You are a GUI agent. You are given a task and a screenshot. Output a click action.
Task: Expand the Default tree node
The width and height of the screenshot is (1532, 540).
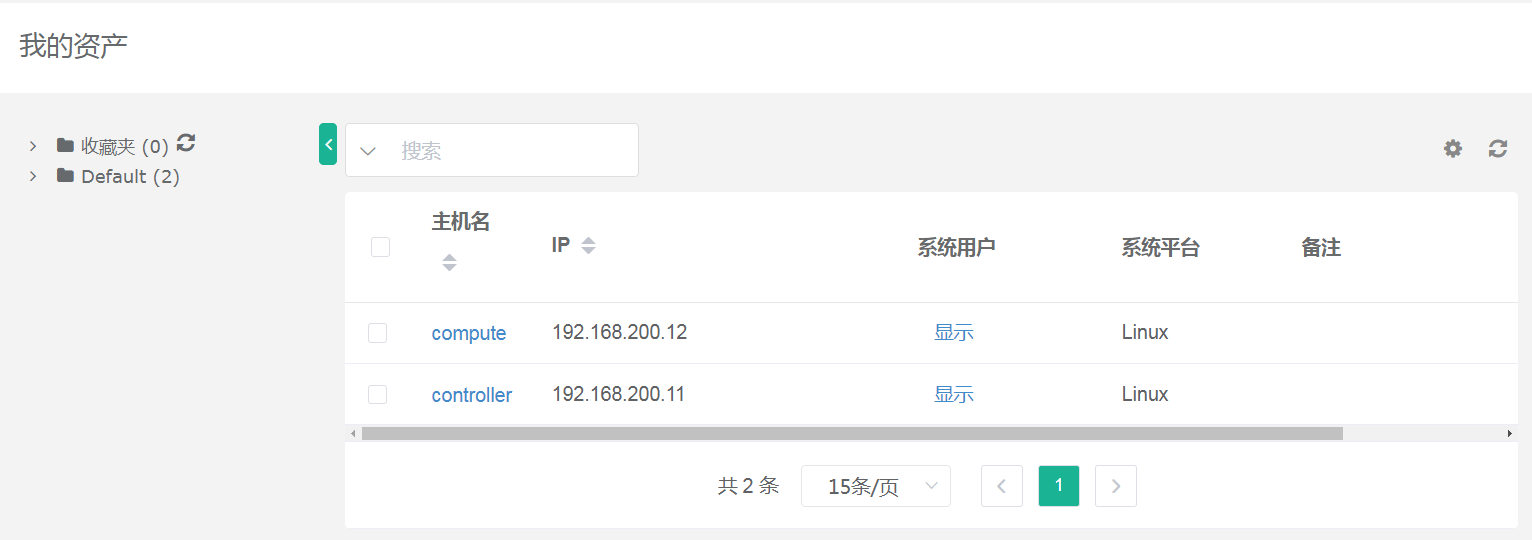pyautogui.click(x=33, y=176)
